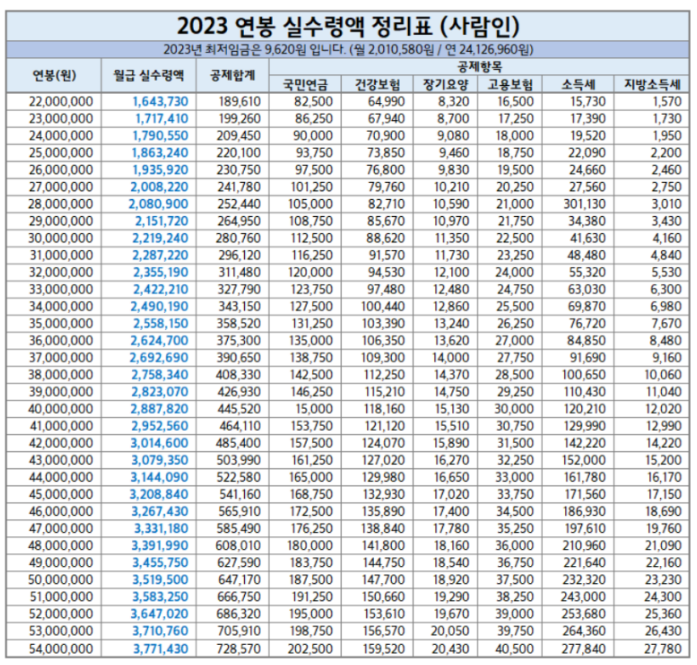Click take-home value '3,647,020'
Screen dimensions: 697x665
pos(159,614)
